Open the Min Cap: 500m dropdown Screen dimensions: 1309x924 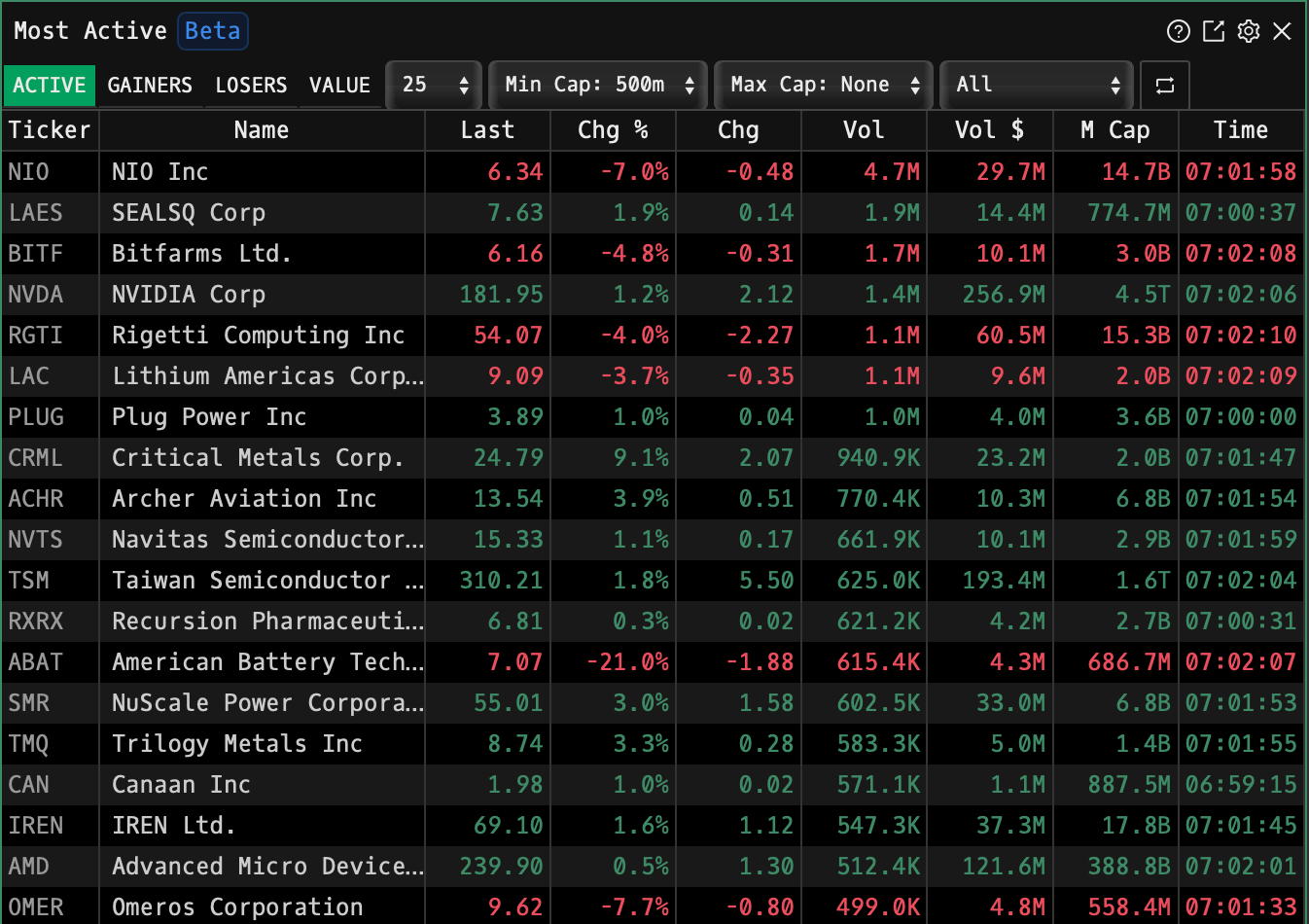click(597, 86)
